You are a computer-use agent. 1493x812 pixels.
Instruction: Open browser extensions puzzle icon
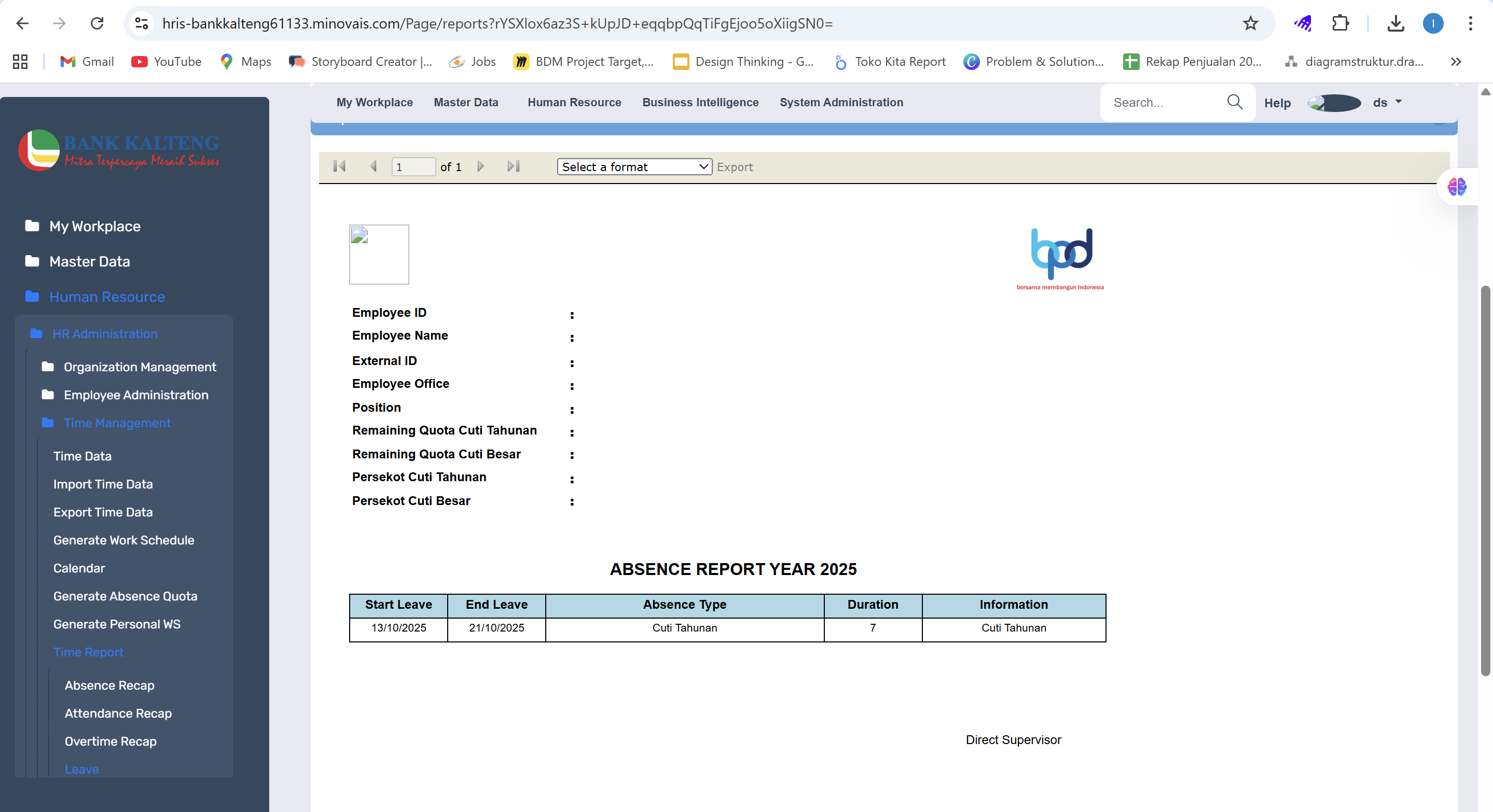point(1340,24)
